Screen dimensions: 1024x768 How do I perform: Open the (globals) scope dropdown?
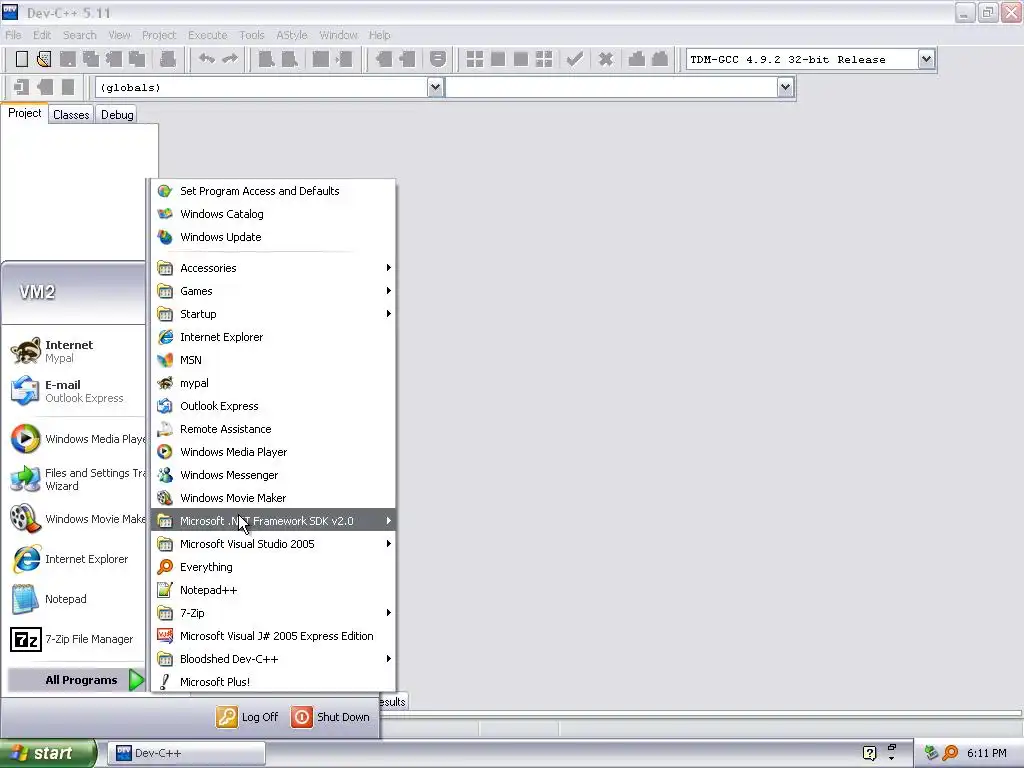[436, 88]
